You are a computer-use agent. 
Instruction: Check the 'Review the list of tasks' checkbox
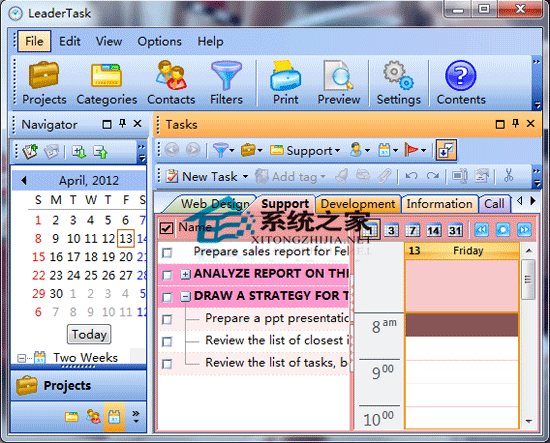point(167,364)
